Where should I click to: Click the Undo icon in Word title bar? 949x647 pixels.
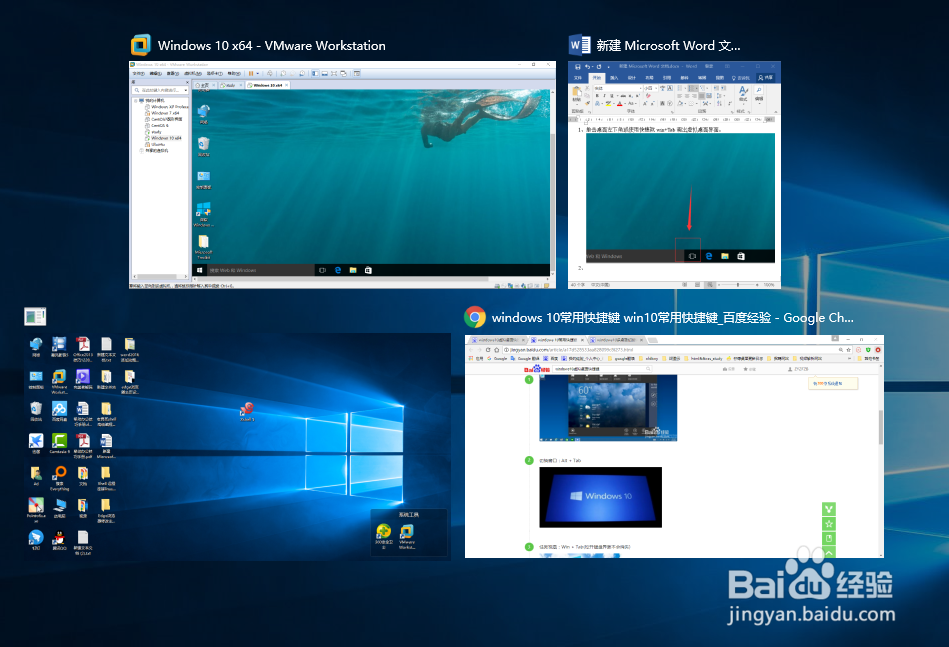click(x=588, y=67)
